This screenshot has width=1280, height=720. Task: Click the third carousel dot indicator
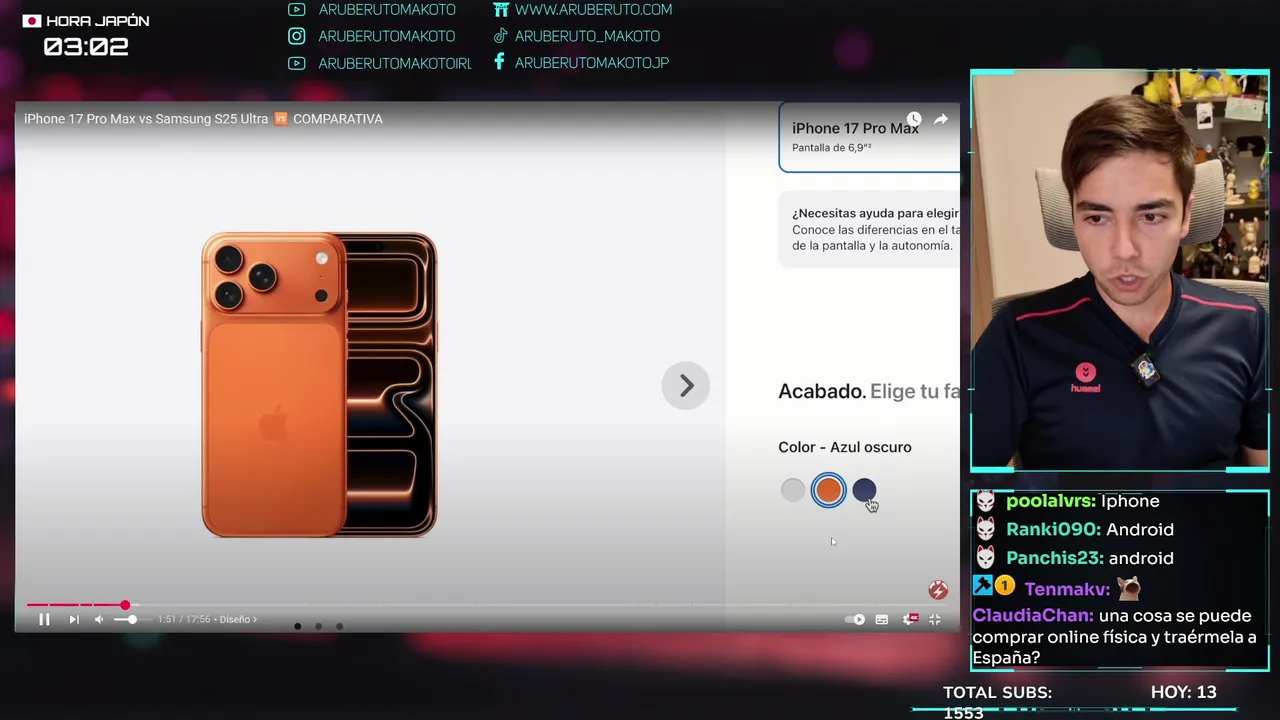pyautogui.click(x=339, y=626)
